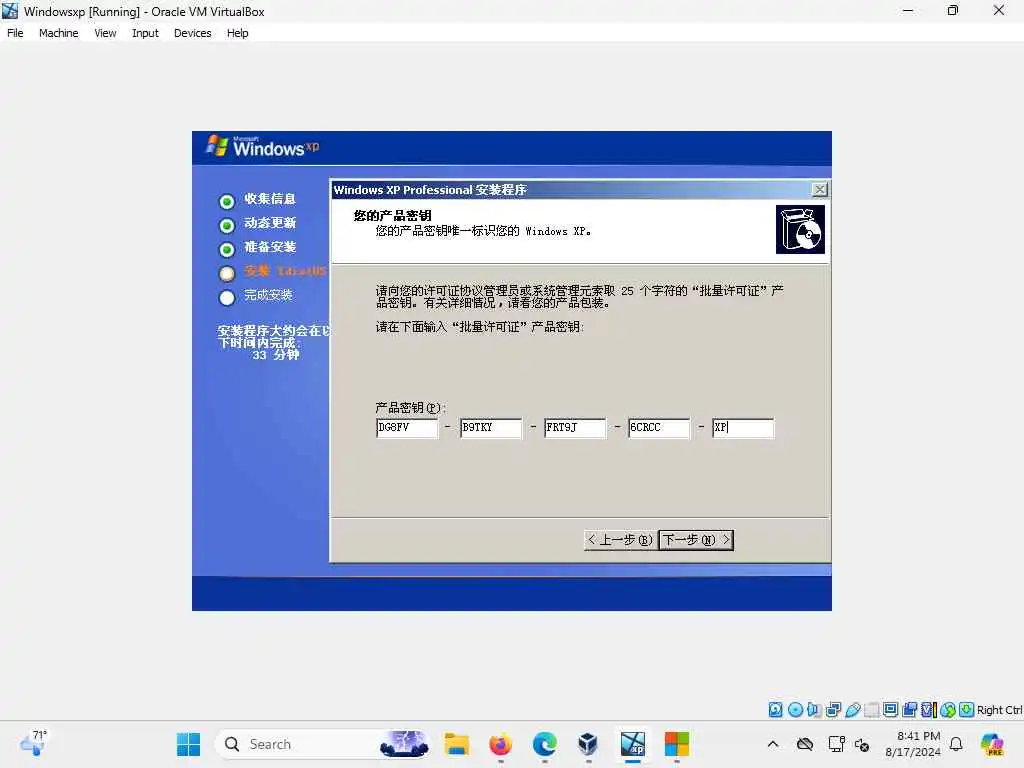Viewport: 1024px width, 768px height.
Task: Open the weather widget showing 71°
Action: (33, 744)
